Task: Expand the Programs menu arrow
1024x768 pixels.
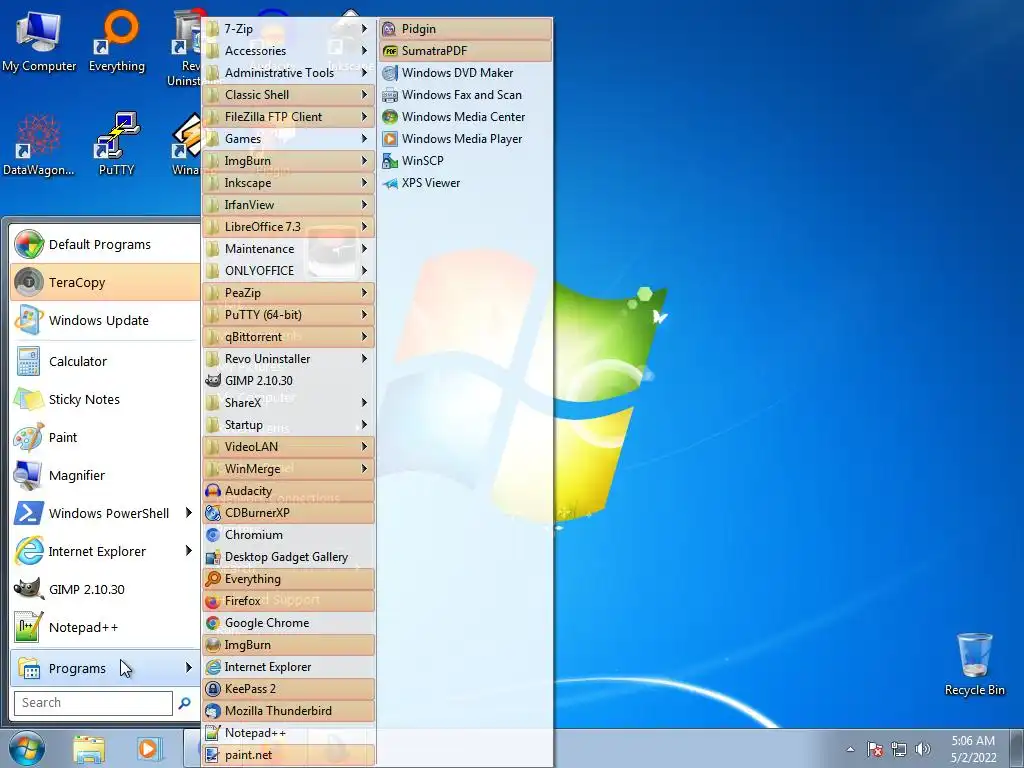Action: (x=188, y=667)
